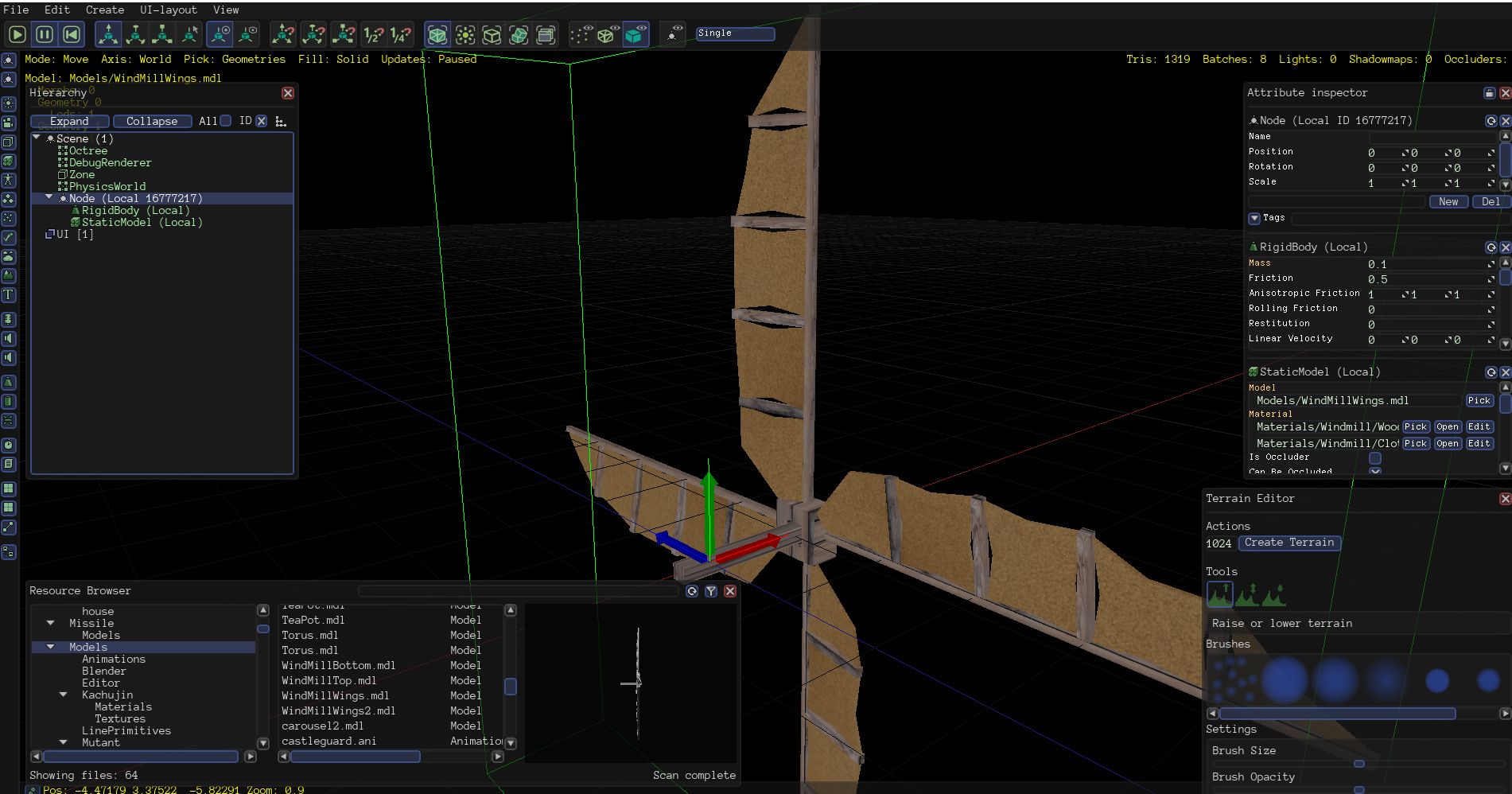Viewport: 1512px width, 794px height.
Task: Toggle quarter snap scale
Action: pyautogui.click(x=400, y=34)
